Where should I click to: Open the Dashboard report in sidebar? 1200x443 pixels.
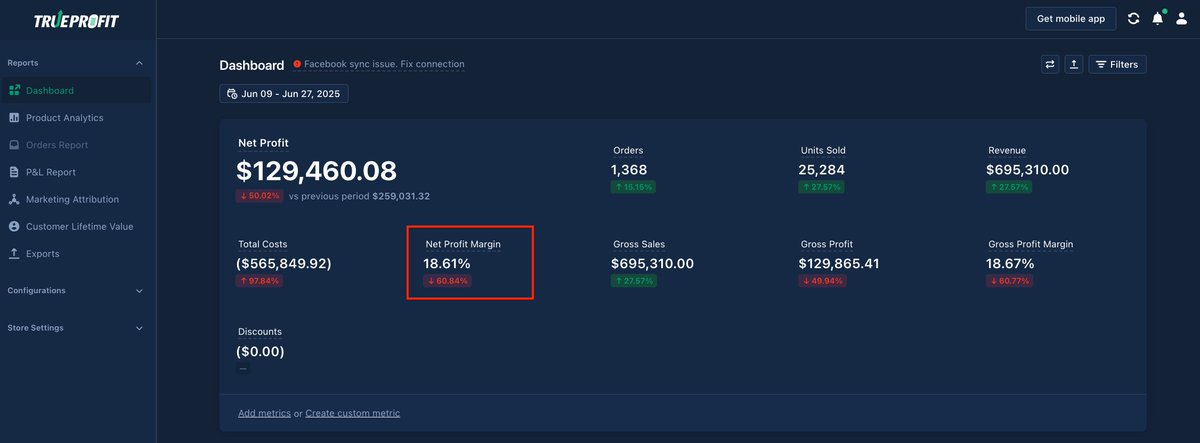[78, 90]
